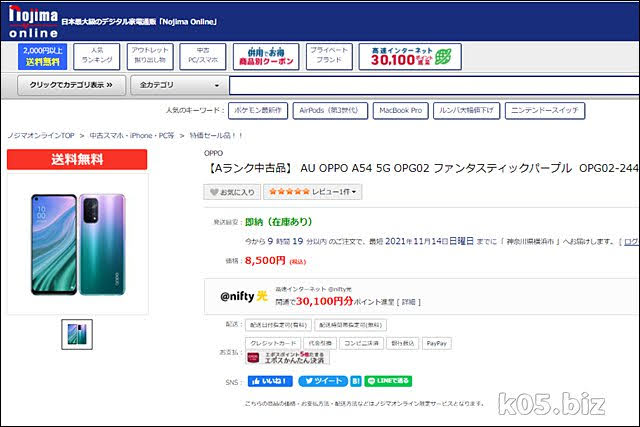
Task: Open the @nifty光 logo offer
Action: 244,296
